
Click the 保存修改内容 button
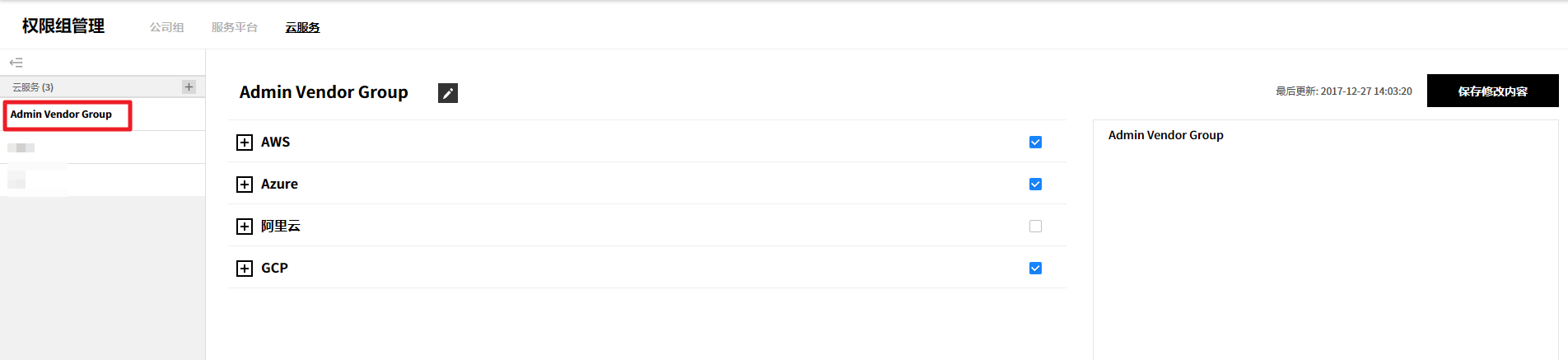[1492, 91]
